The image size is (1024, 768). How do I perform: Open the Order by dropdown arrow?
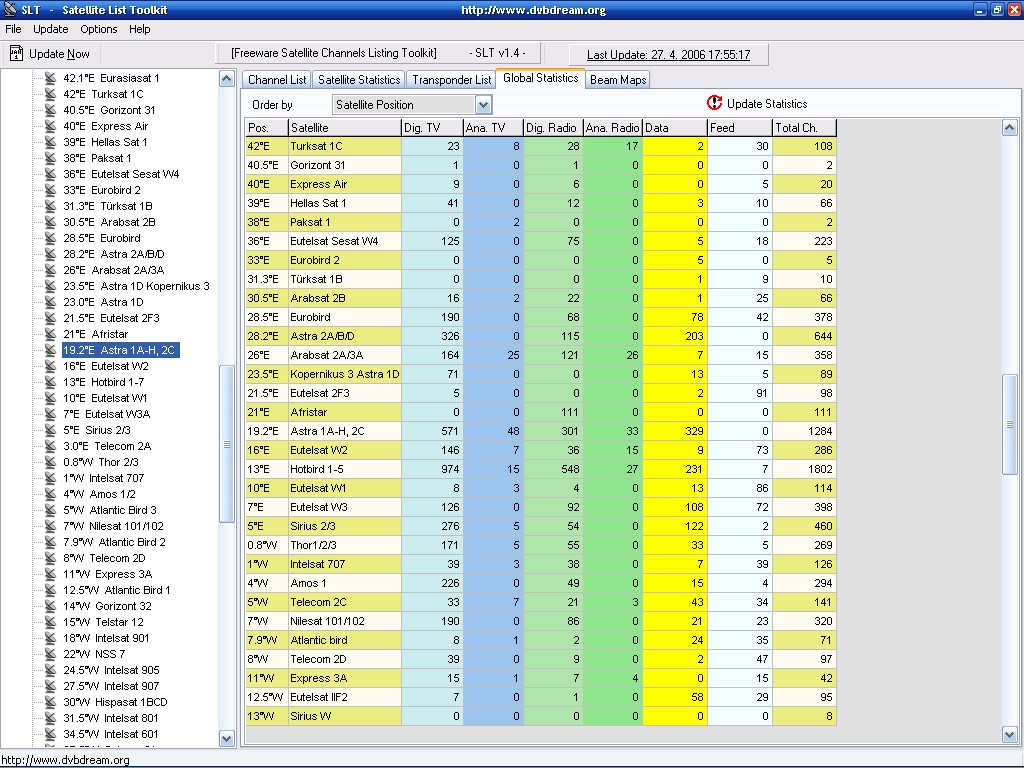click(483, 104)
